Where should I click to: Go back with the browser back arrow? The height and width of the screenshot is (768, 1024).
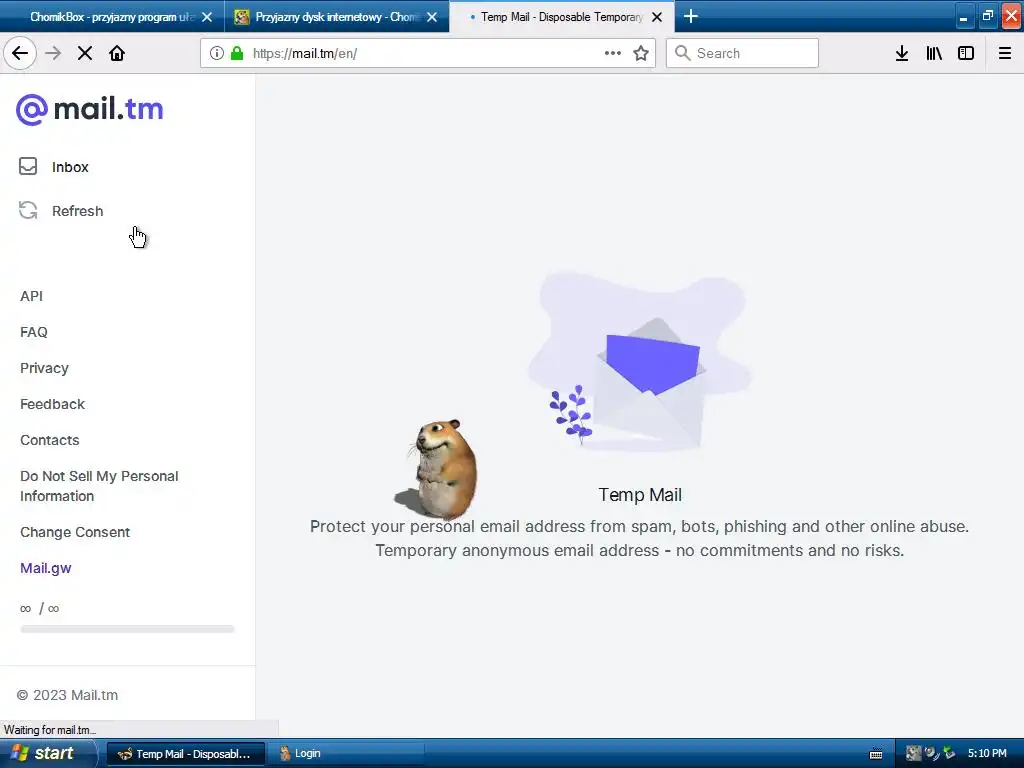[20, 53]
